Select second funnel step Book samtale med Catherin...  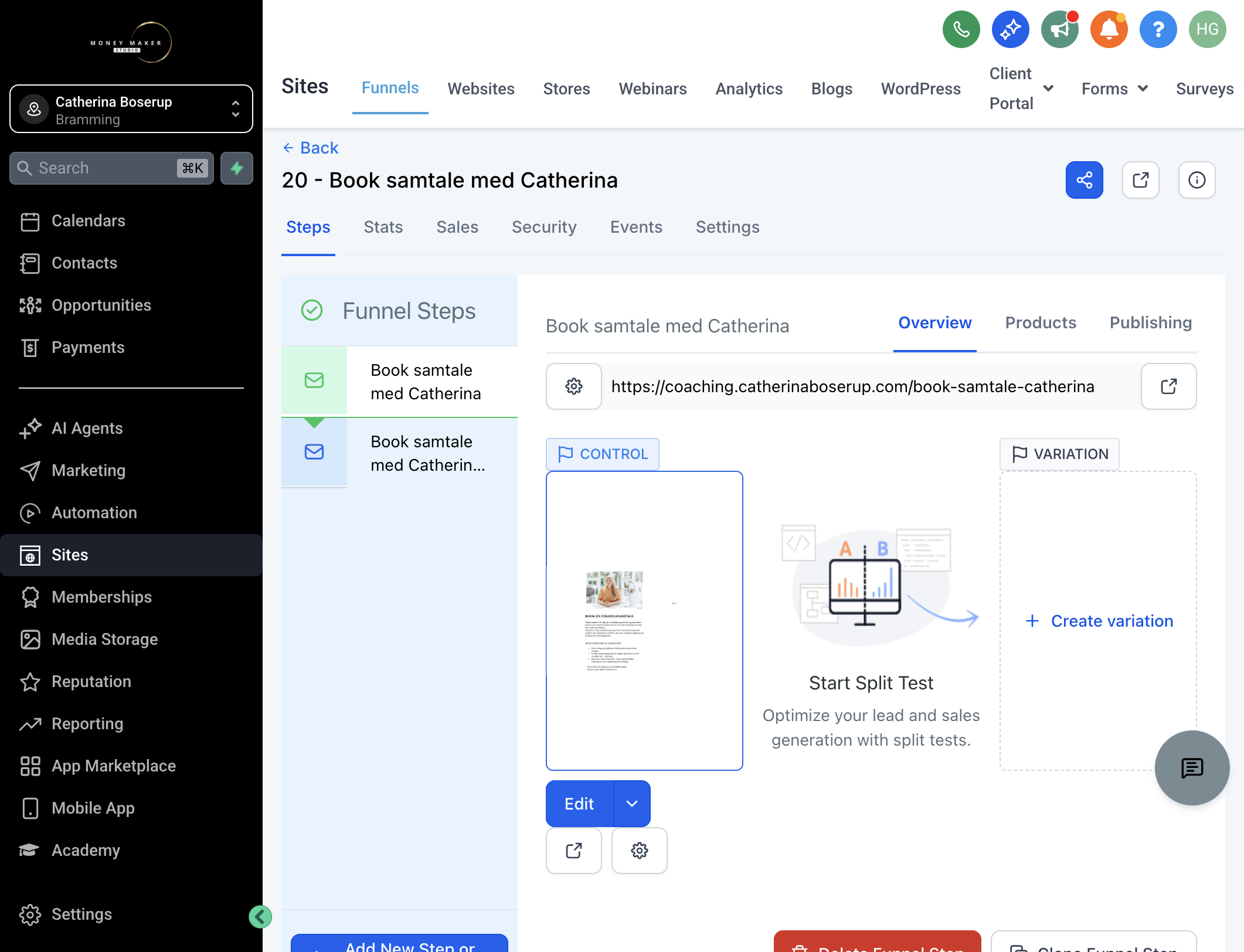[399, 453]
